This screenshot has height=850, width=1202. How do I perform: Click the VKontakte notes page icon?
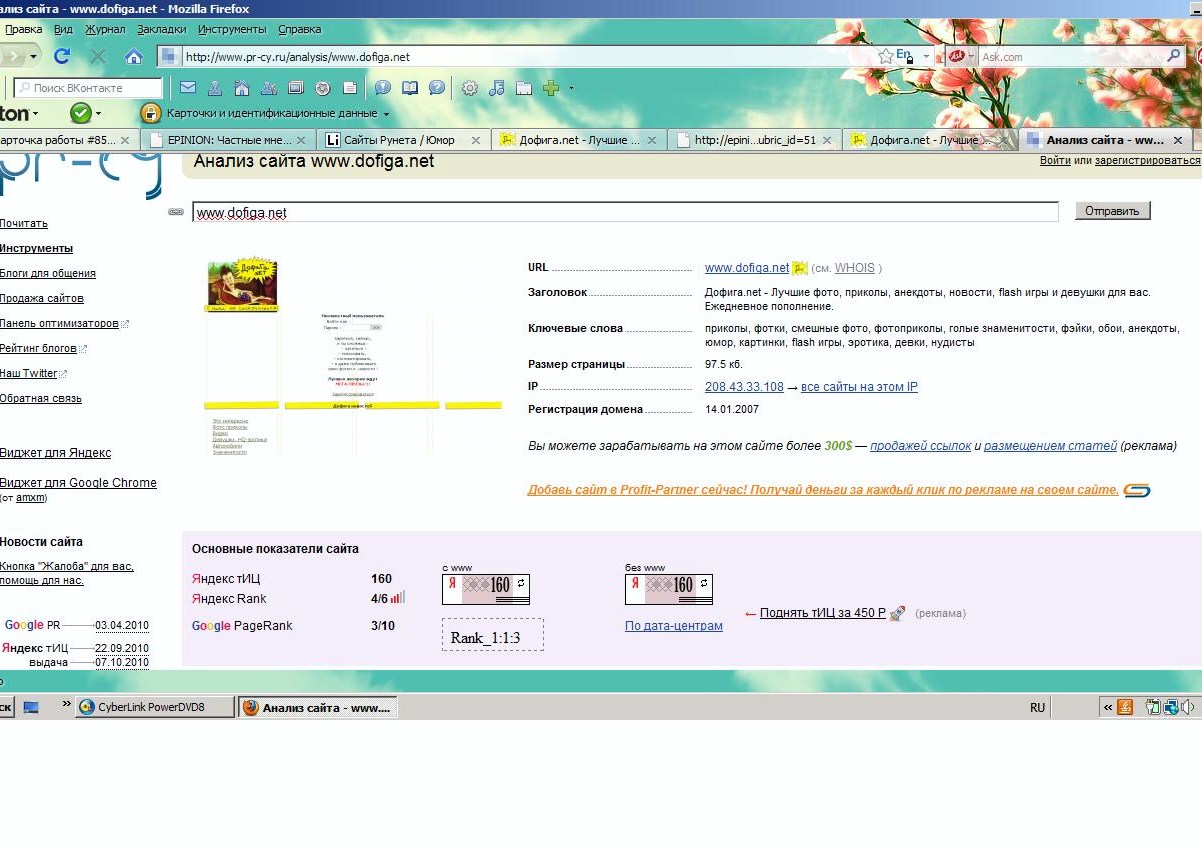click(x=349, y=88)
